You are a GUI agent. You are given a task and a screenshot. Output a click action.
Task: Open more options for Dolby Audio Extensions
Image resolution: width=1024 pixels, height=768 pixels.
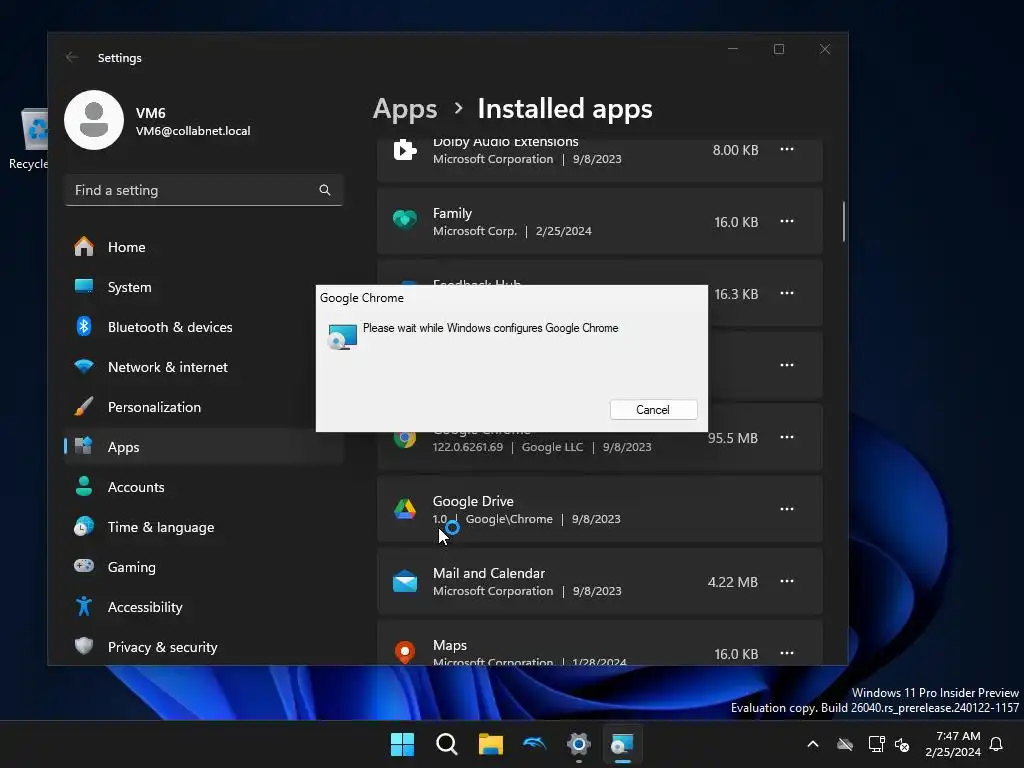click(787, 150)
